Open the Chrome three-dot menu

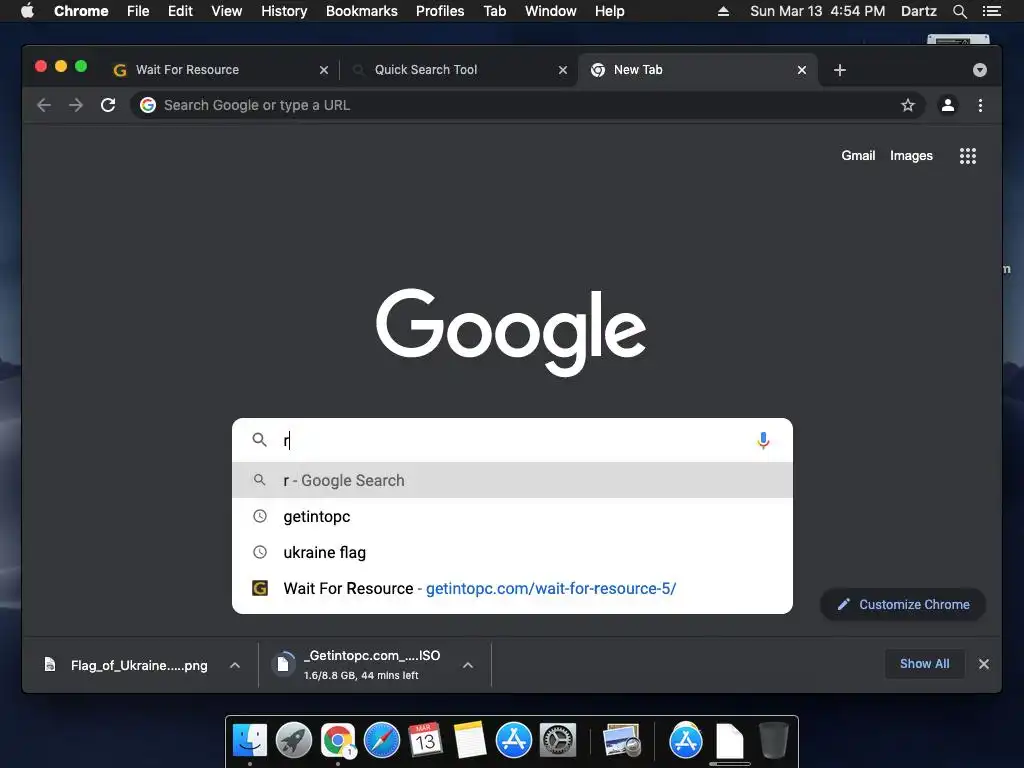[x=980, y=105]
